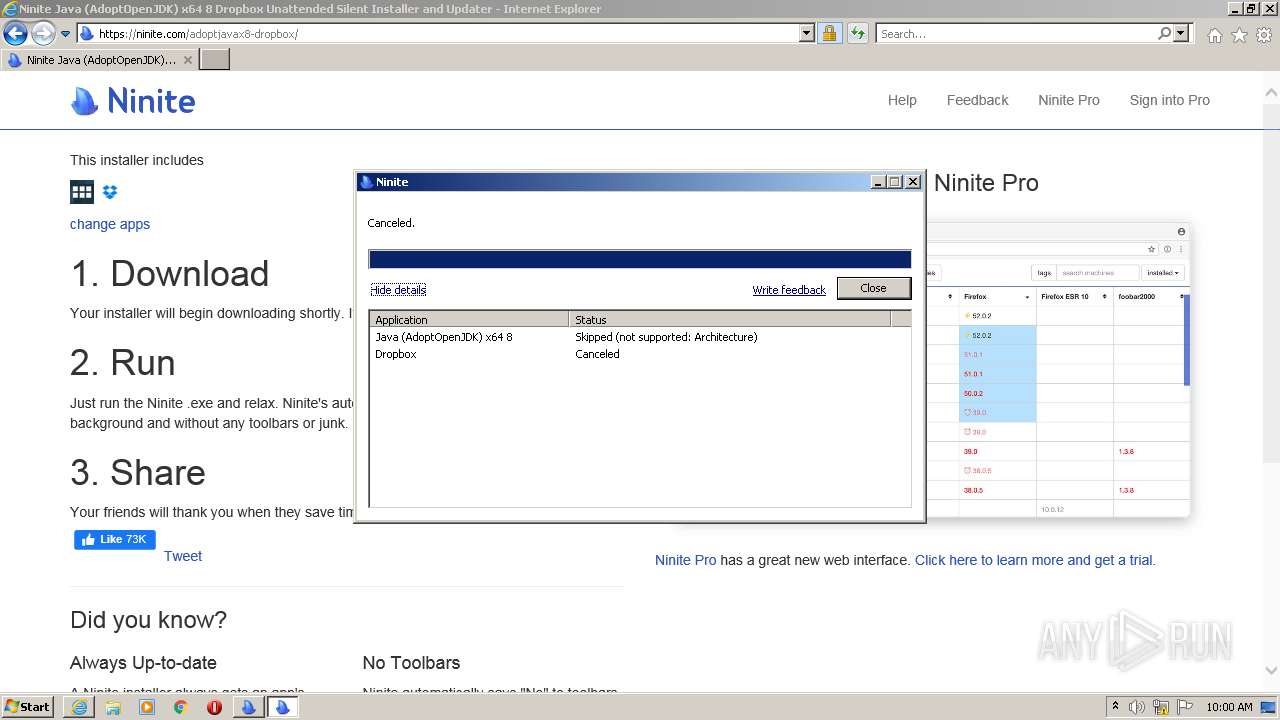Click 'Click here to learn more and get a trial'
1280x720 pixels.
click(1034, 560)
